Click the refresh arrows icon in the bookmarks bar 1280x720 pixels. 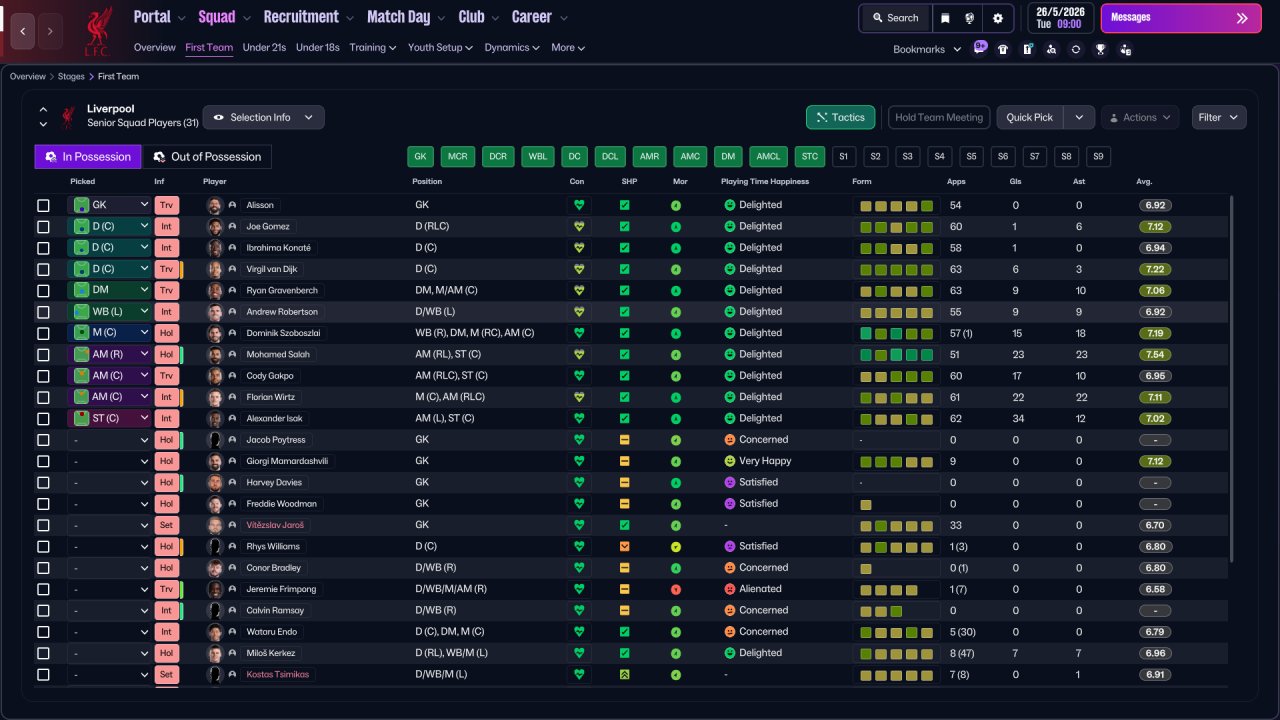(x=1076, y=49)
